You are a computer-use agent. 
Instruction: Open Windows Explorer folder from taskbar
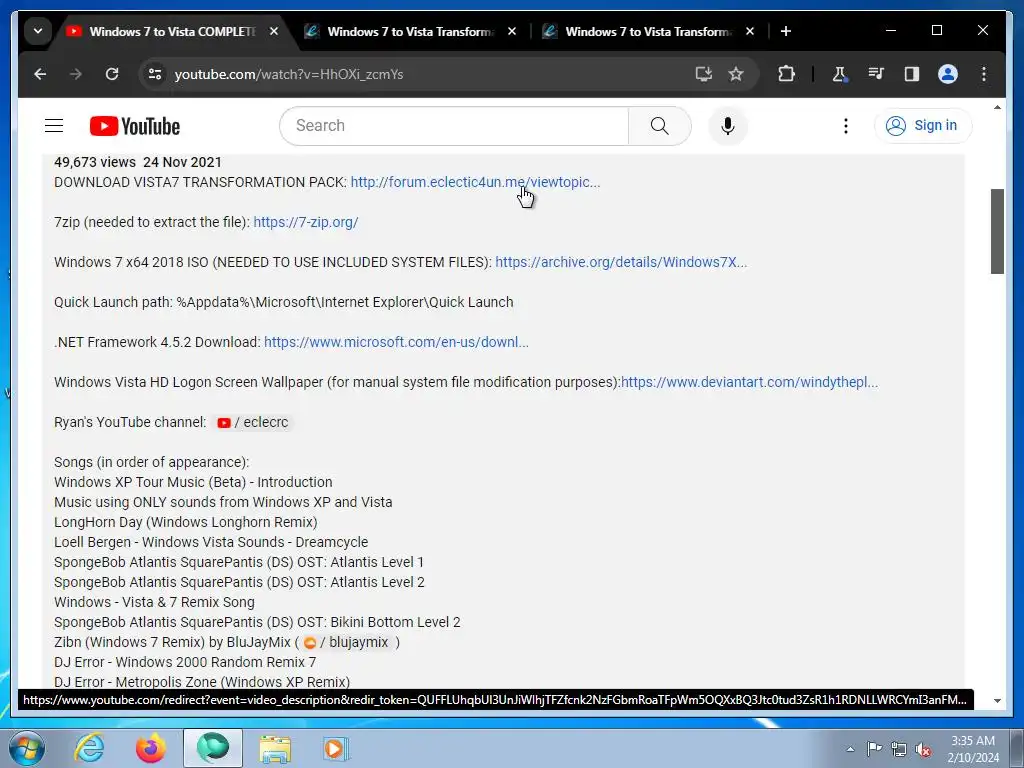coord(275,749)
